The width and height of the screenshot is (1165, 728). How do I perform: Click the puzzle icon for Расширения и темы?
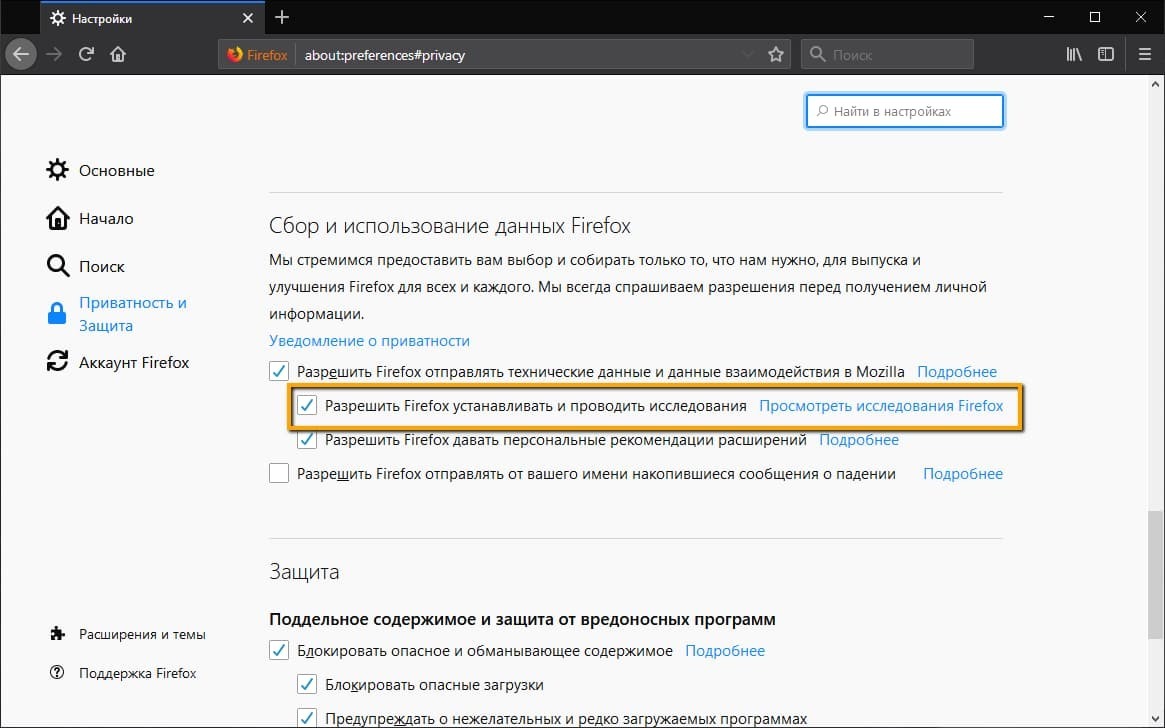point(57,634)
